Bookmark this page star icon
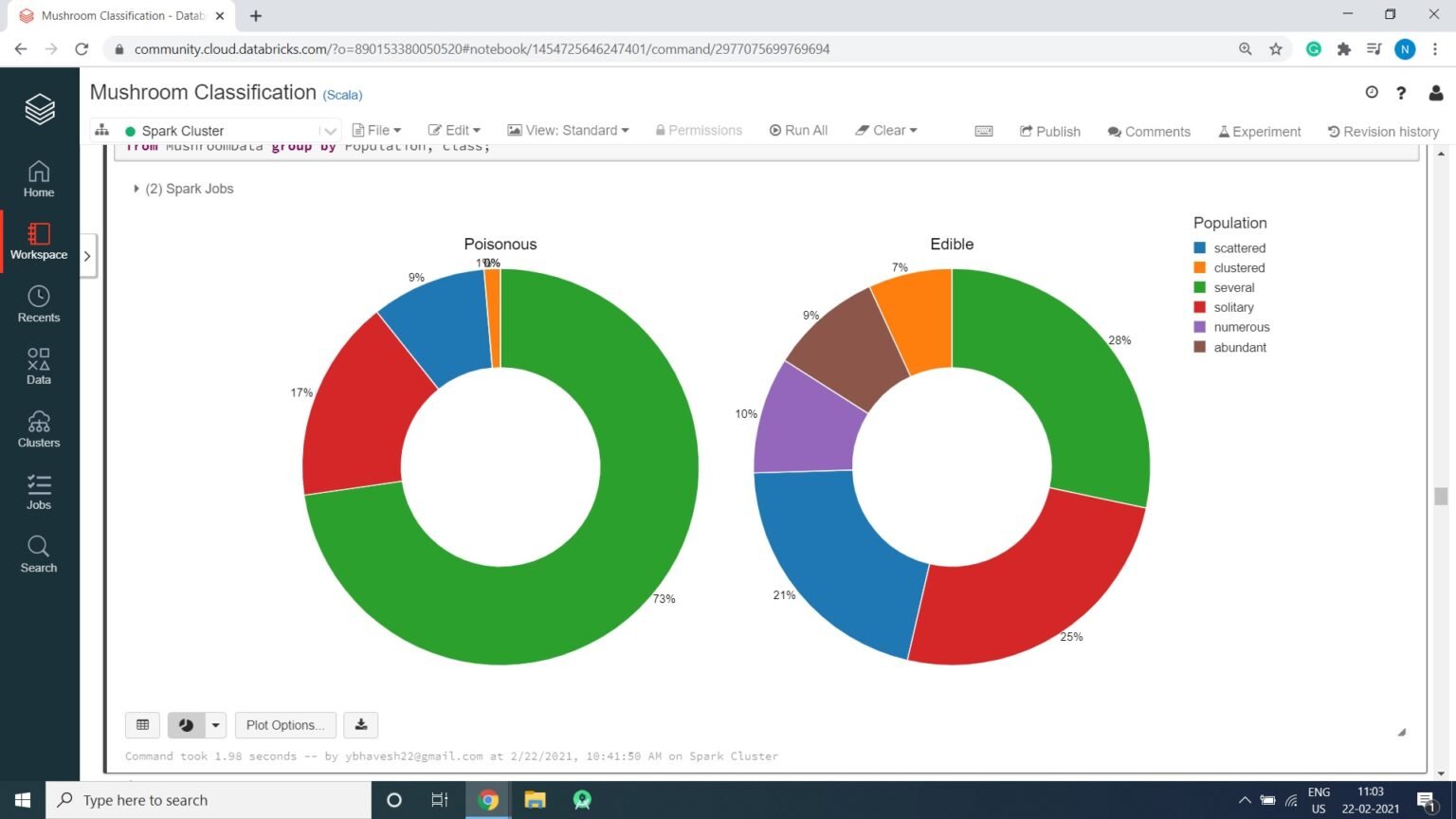1456x819 pixels. click(x=1276, y=49)
